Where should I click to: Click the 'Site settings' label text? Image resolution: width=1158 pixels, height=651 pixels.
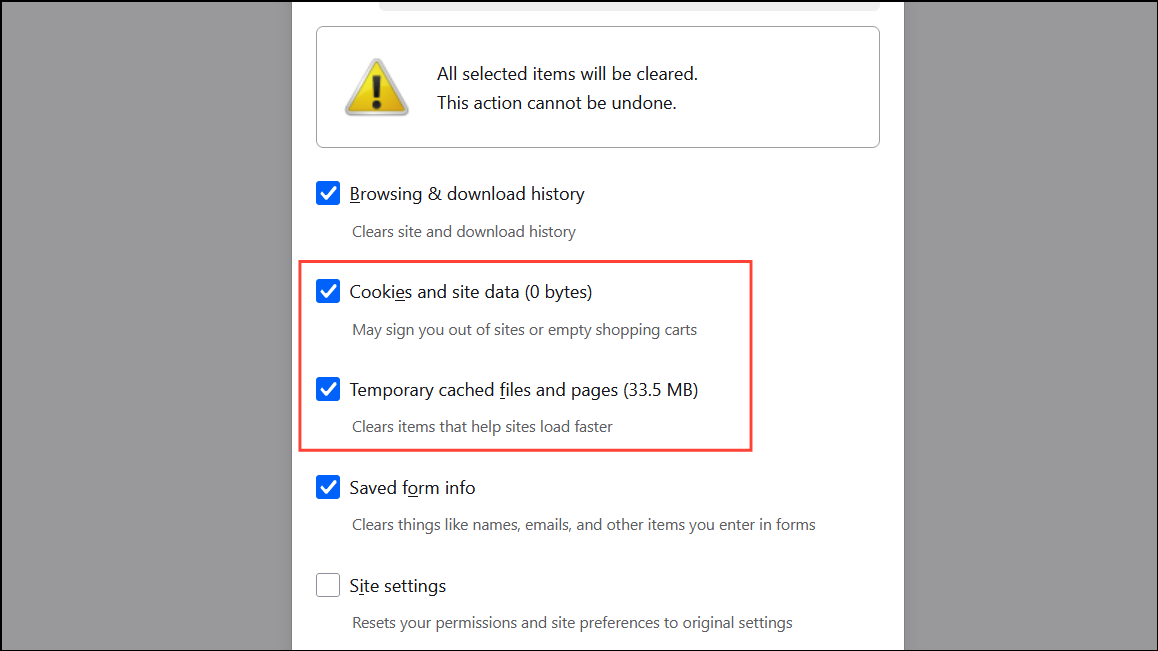point(397,586)
